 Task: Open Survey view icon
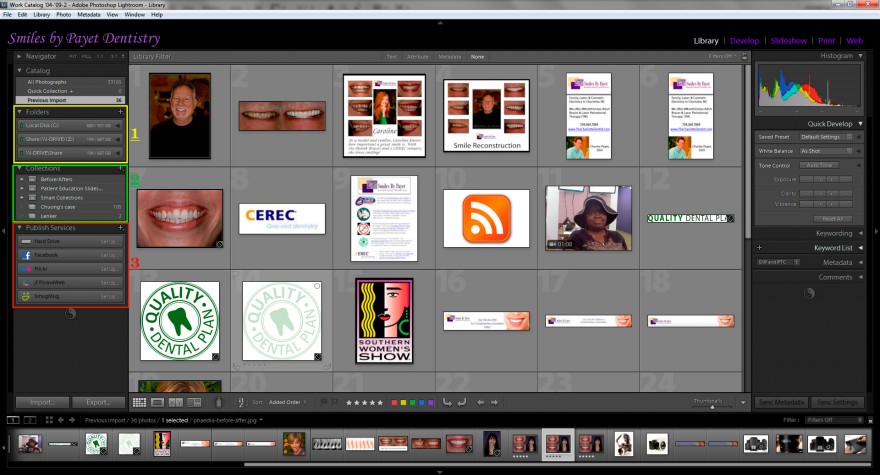(194, 402)
